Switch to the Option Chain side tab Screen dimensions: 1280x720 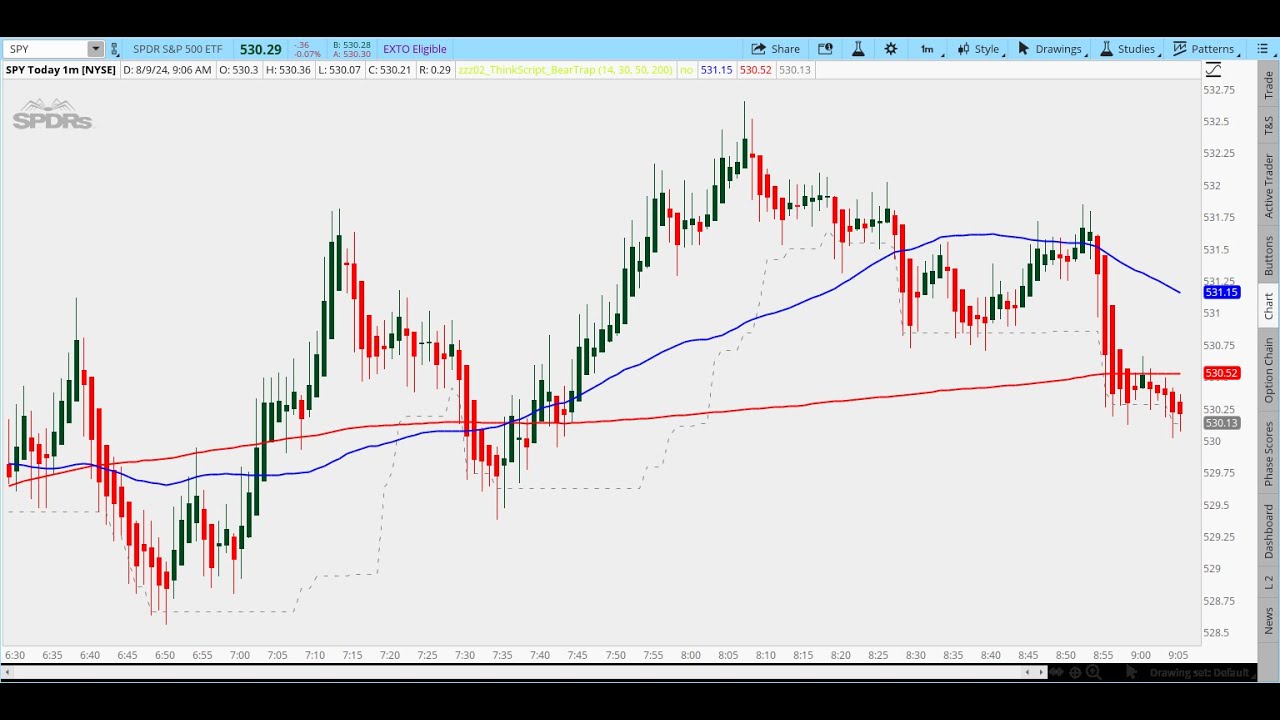tap(1268, 370)
